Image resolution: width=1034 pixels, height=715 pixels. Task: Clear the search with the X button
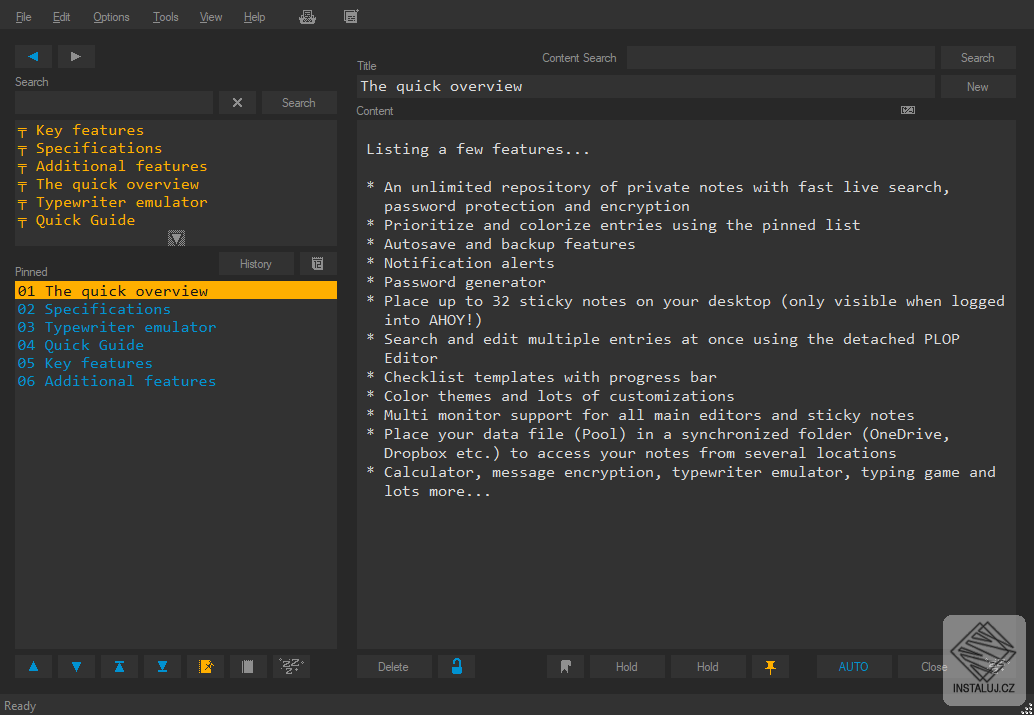237,103
